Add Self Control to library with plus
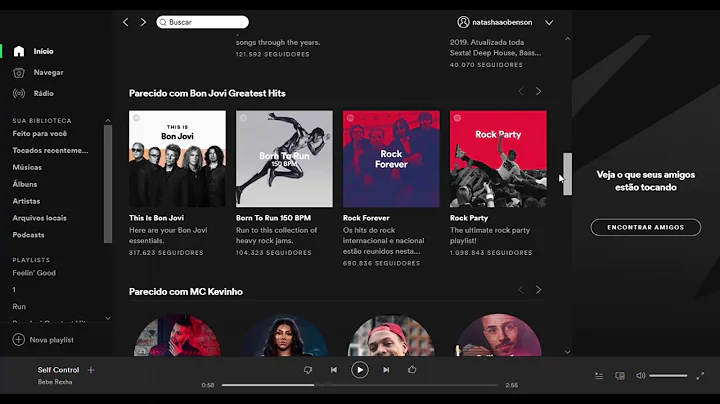The image size is (720, 404). [x=90, y=370]
